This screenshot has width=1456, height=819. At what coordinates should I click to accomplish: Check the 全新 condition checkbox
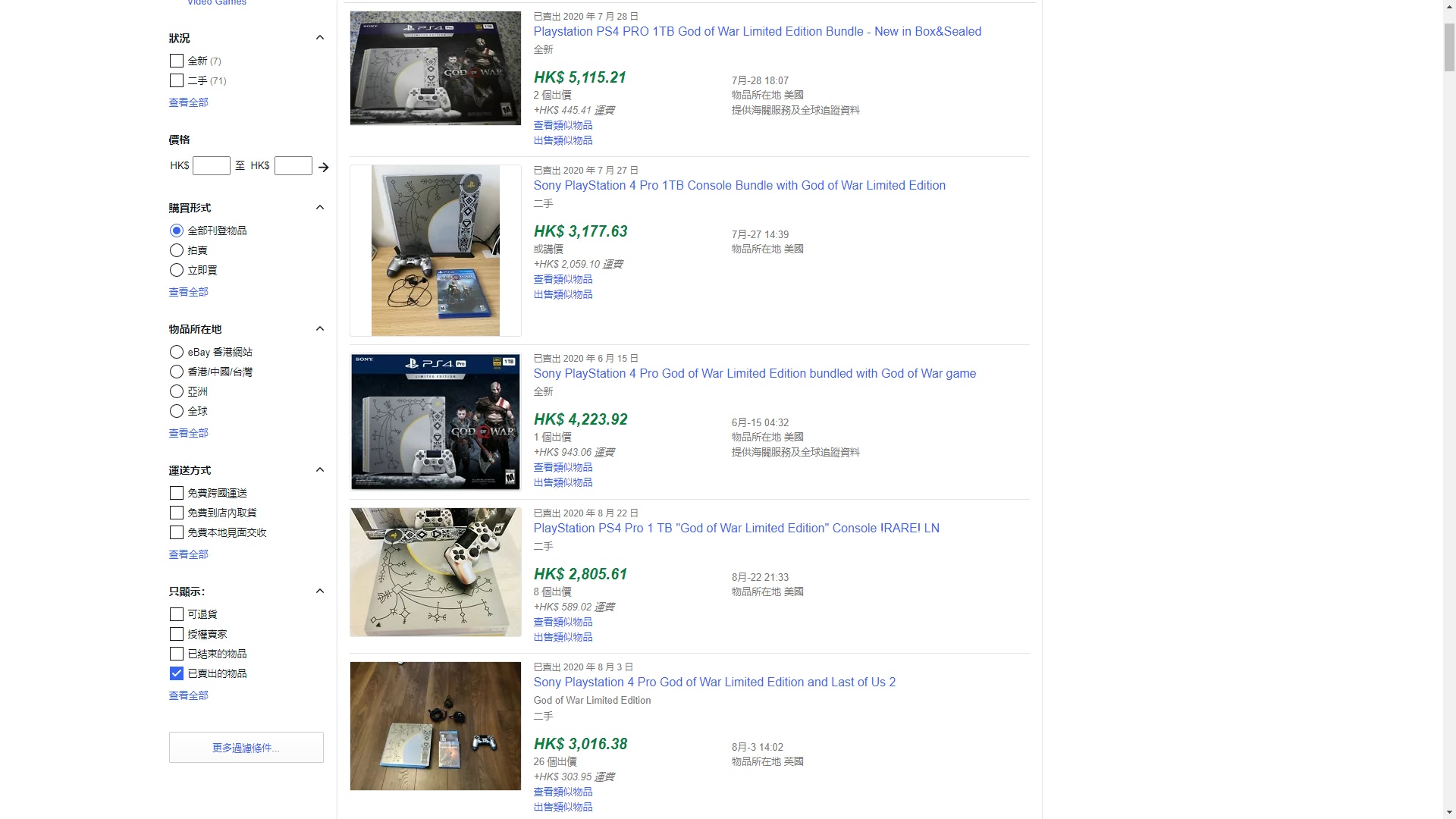(177, 61)
